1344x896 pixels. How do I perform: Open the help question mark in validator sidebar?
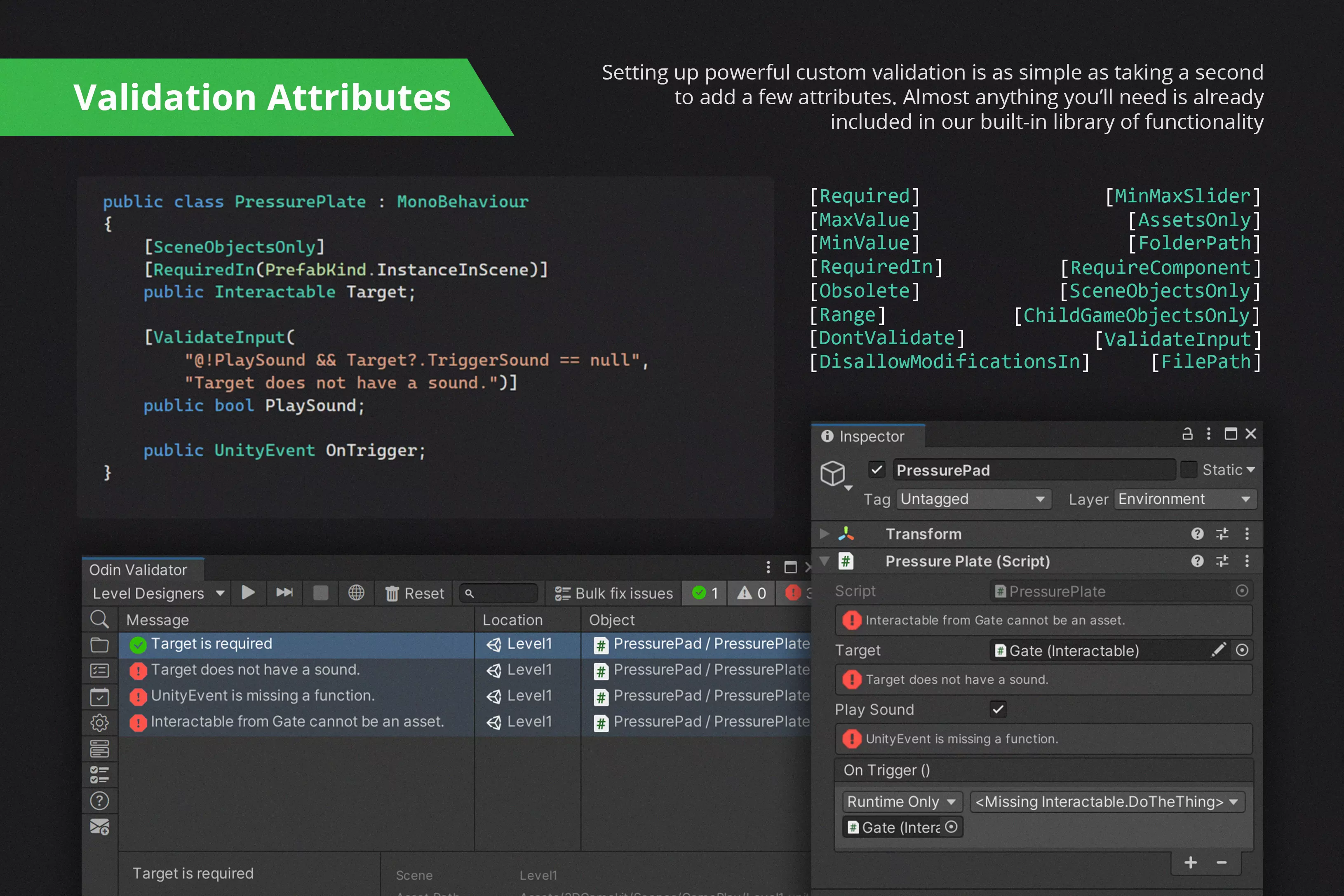click(99, 800)
